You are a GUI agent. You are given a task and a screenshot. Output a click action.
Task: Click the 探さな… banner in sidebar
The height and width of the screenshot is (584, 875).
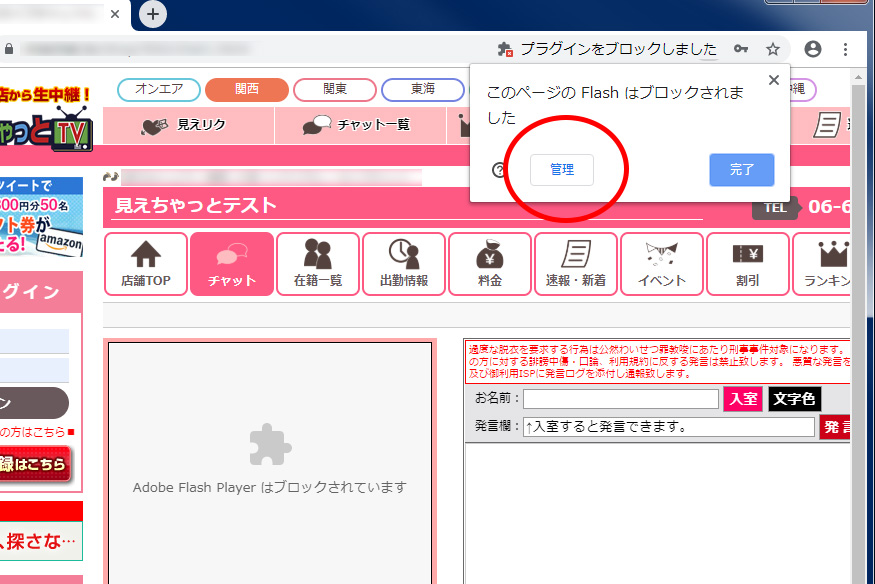[x=41, y=541]
